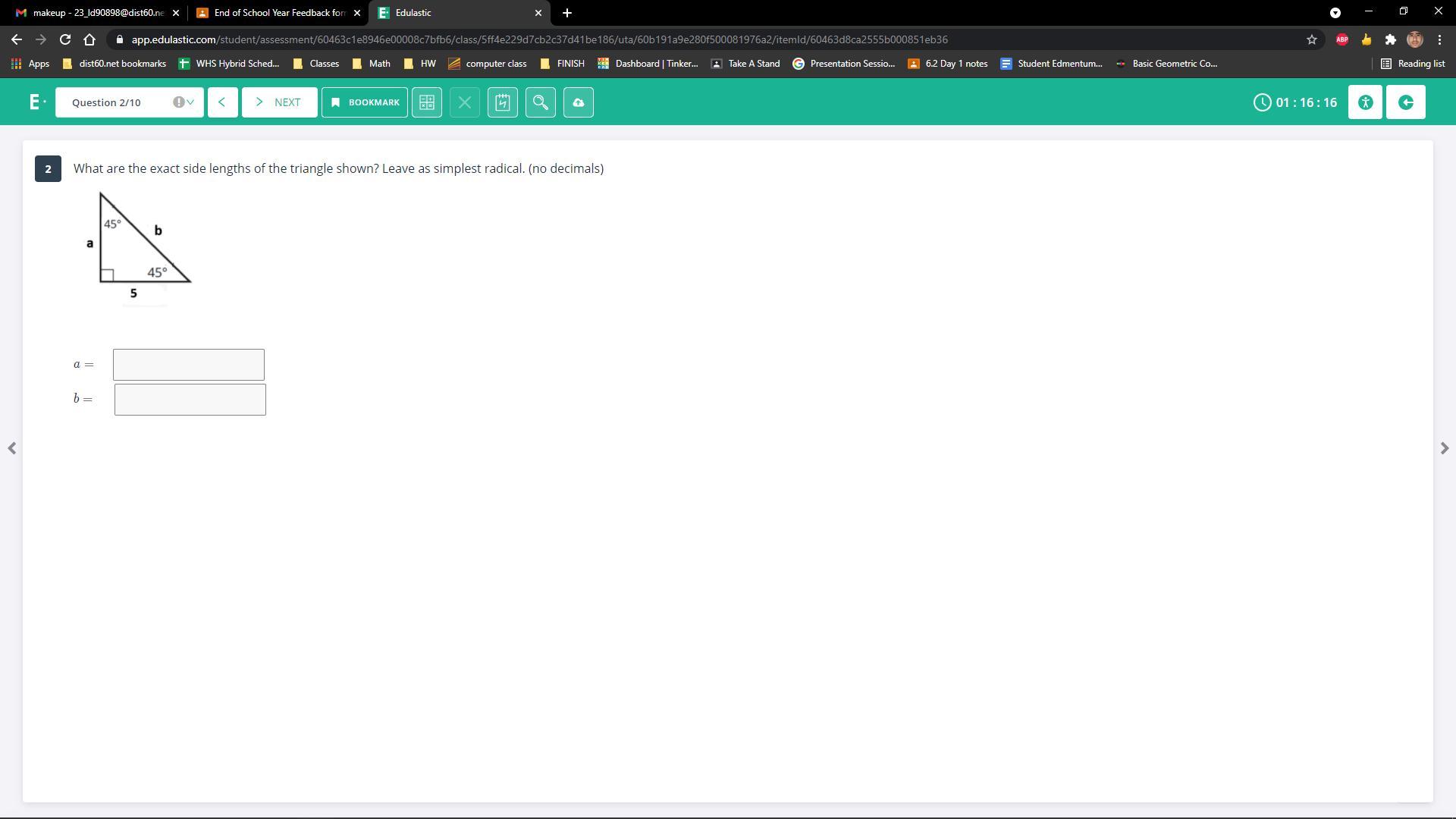Click the AdBlock Plus extension icon
The width and height of the screenshot is (1456, 819).
[1341, 39]
